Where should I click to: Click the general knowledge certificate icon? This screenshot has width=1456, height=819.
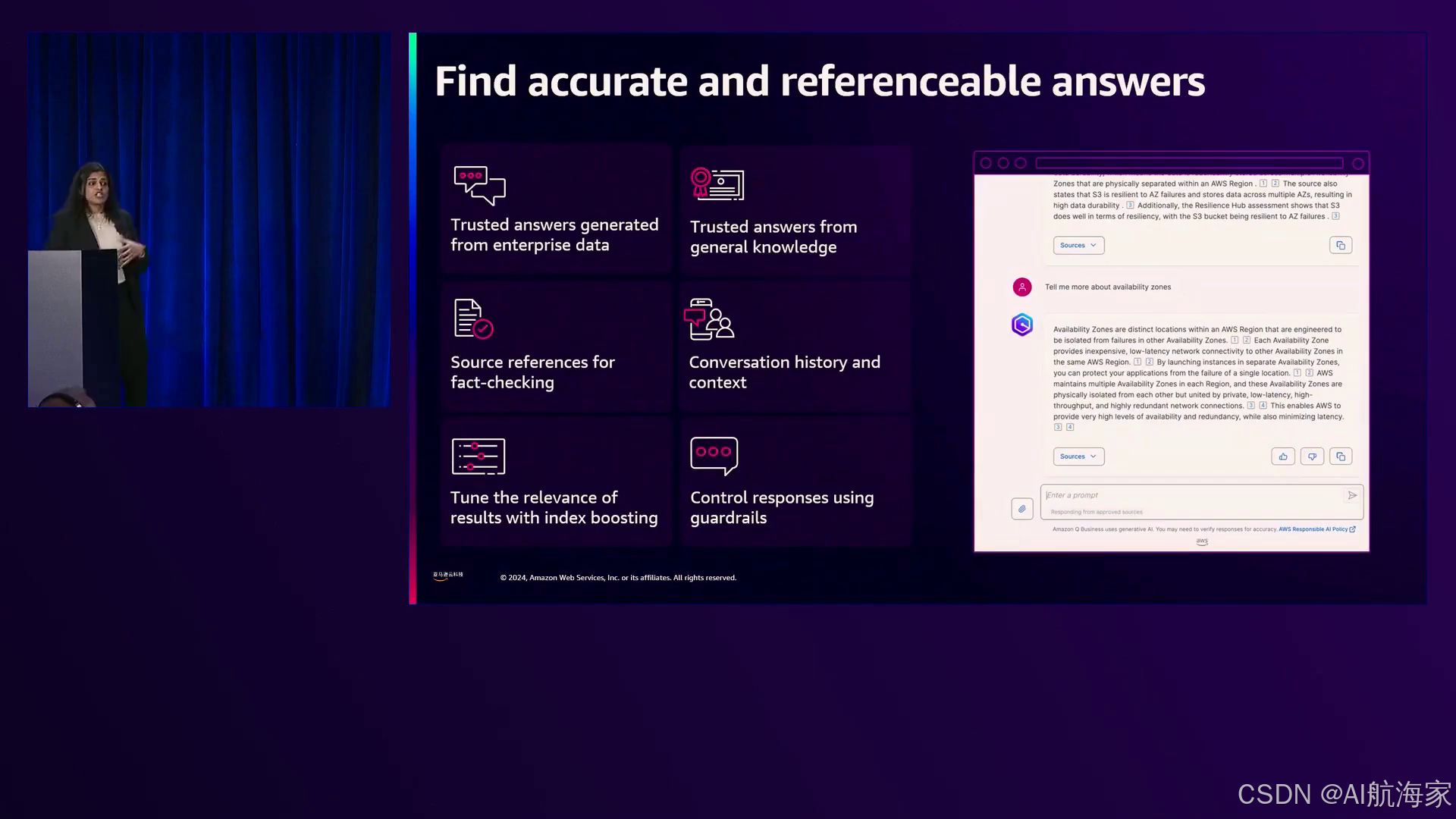point(717,184)
